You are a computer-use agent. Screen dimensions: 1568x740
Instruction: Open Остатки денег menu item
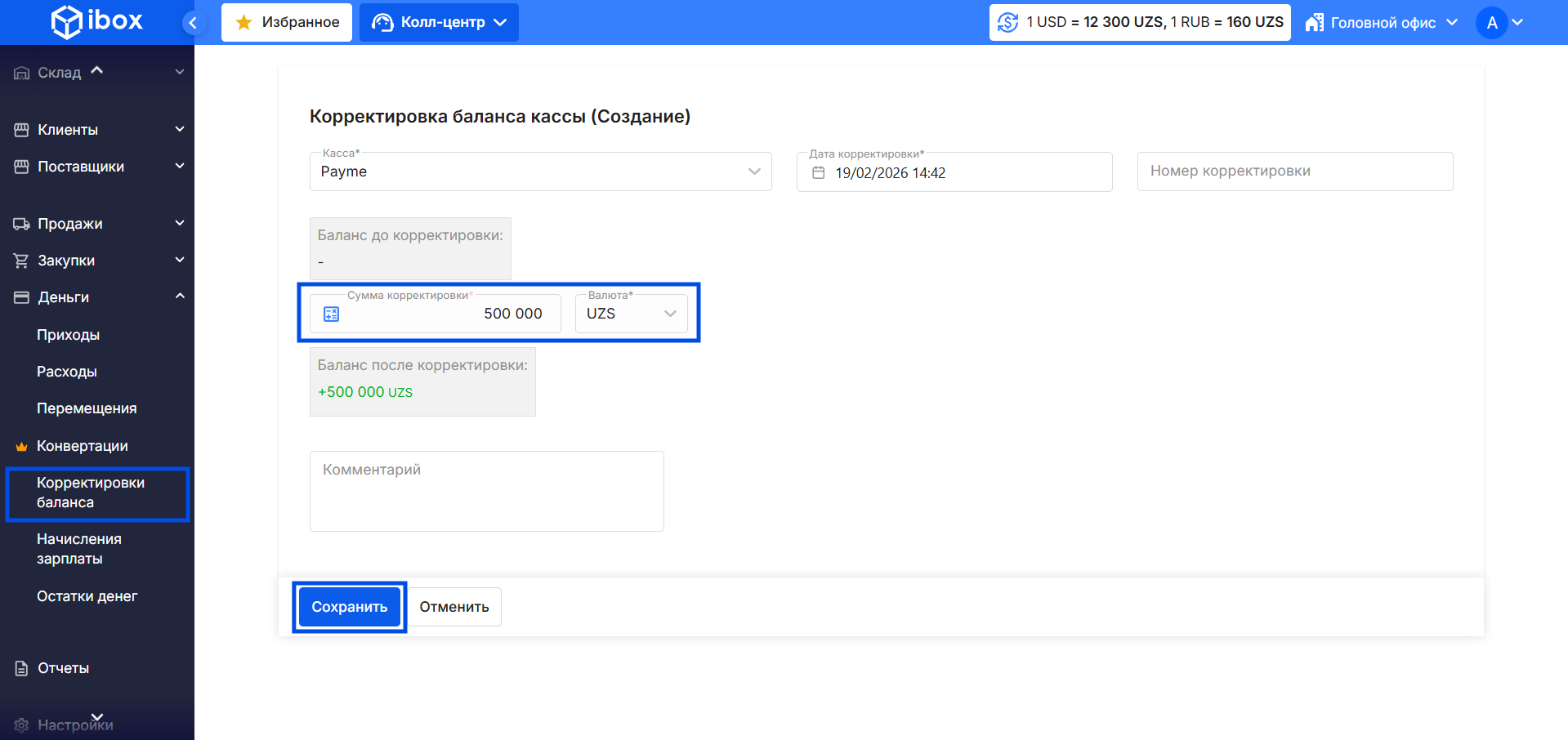tap(87, 596)
